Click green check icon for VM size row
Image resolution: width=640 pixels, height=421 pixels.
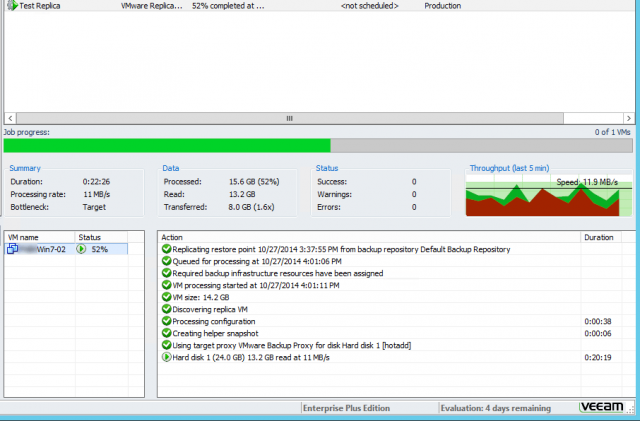click(166, 297)
